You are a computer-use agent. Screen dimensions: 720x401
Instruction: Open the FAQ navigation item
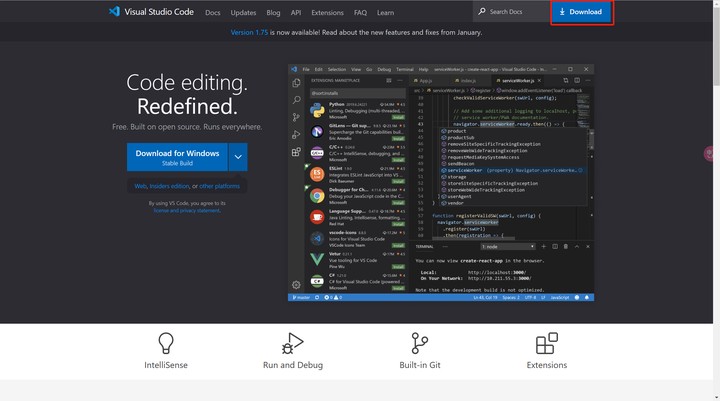360,13
